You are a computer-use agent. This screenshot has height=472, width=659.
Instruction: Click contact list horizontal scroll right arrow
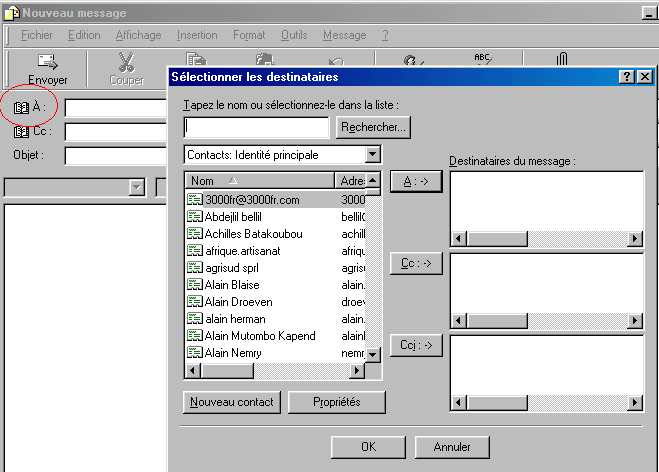(x=357, y=371)
